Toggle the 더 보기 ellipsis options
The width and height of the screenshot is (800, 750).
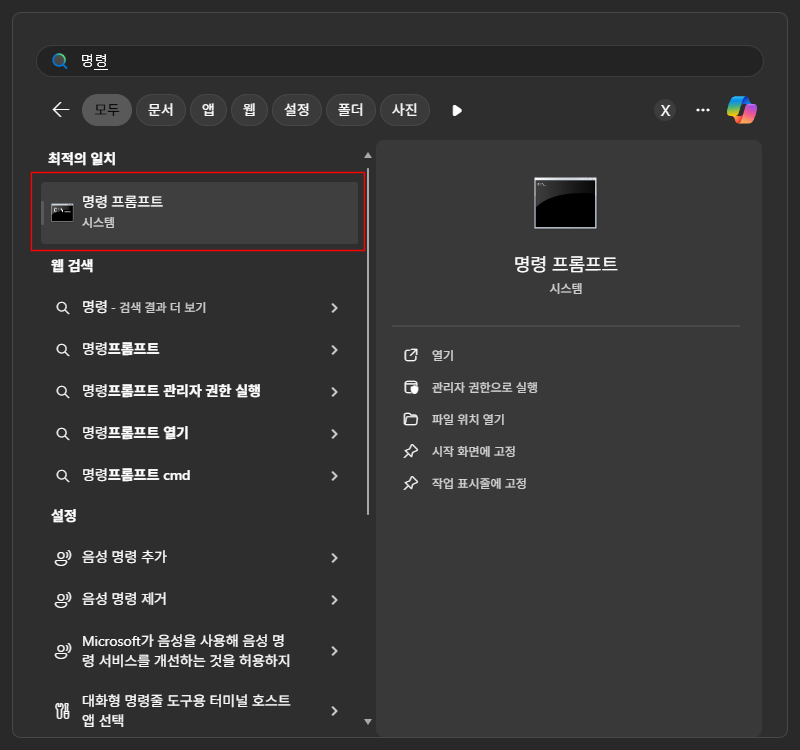coord(702,110)
